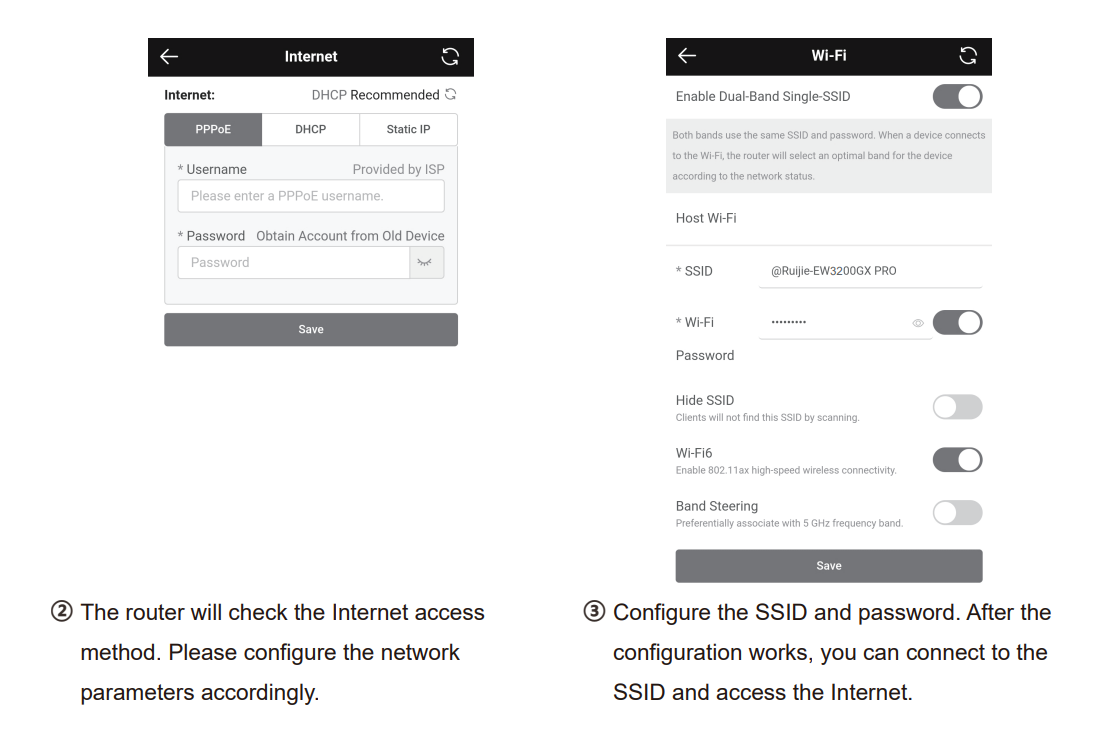
Task: Switch to the DHCP tab
Action: pos(310,130)
